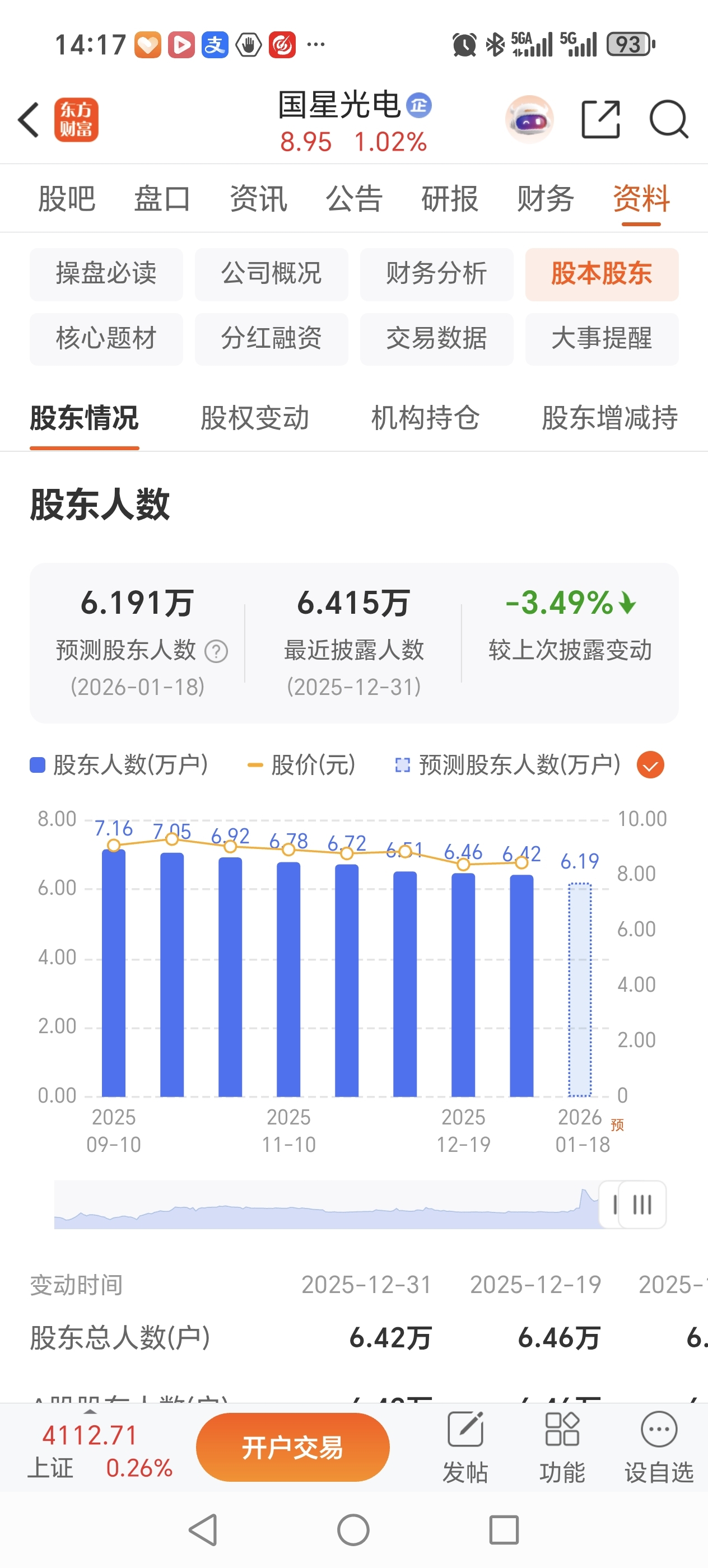Tap 6.191万 predicted shareholder value
Image resolution: width=708 pixels, height=1568 pixels.
tap(138, 603)
